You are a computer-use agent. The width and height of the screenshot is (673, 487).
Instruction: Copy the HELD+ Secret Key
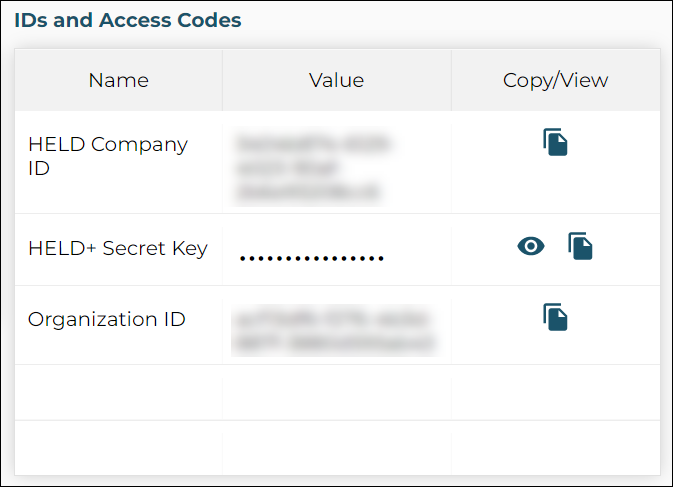pyautogui.click(x=580, y=246)
